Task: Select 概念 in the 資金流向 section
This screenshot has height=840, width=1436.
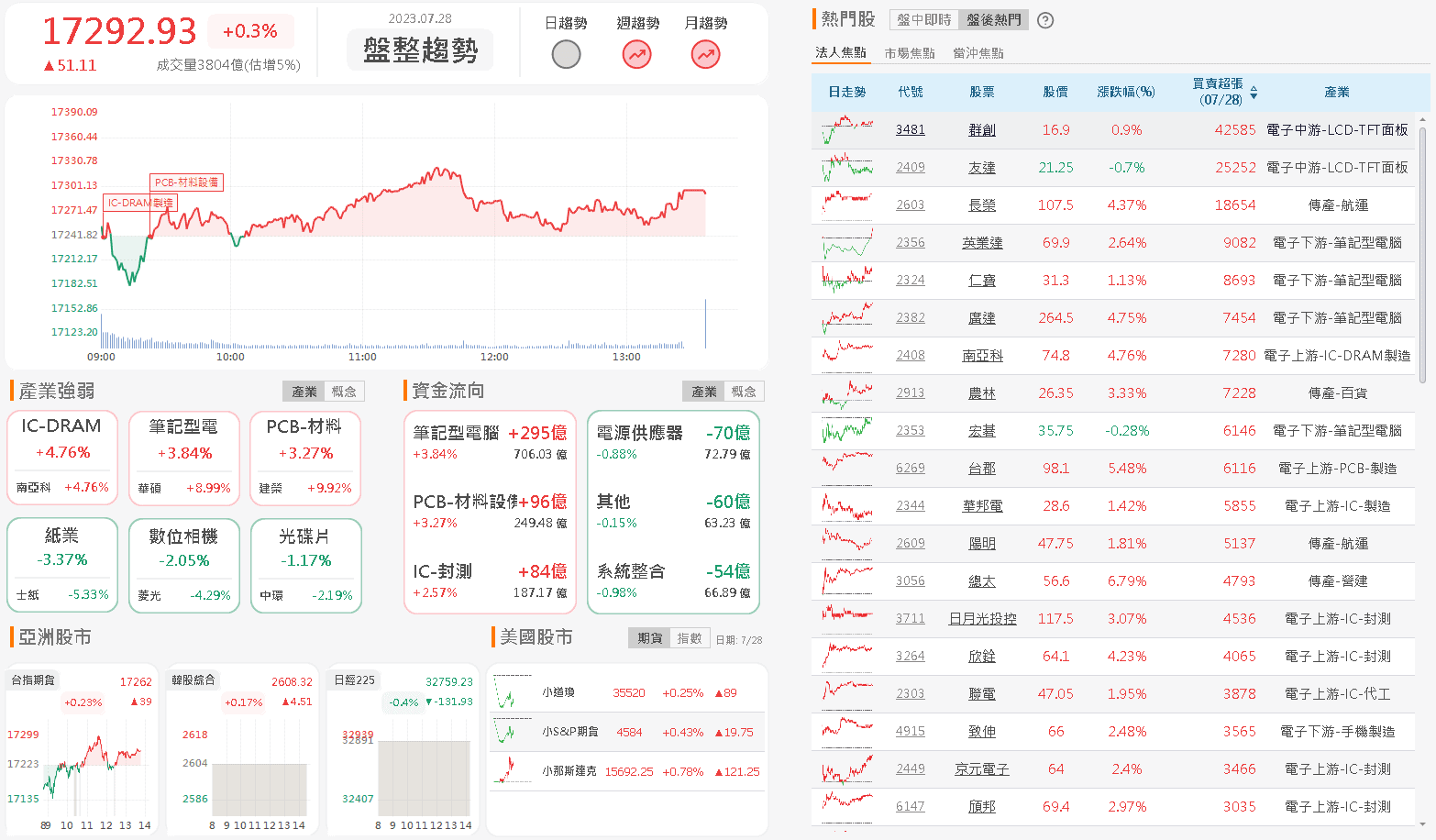Action: click(744, 392)
